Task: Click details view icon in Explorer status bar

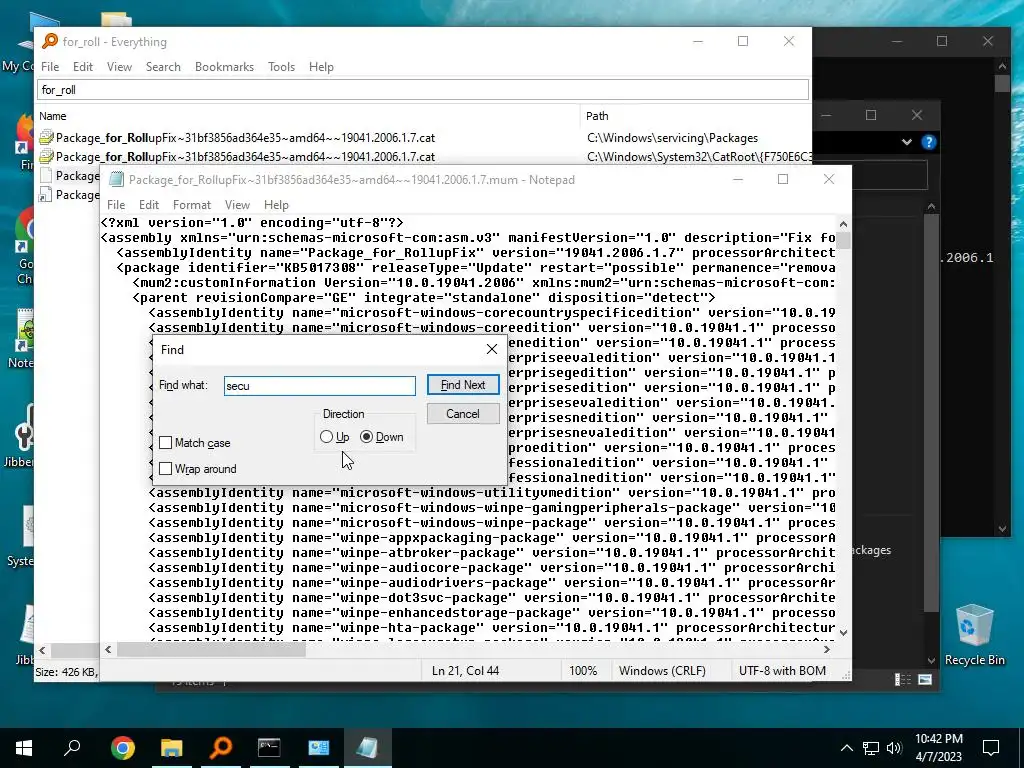Action: point(903,680)
